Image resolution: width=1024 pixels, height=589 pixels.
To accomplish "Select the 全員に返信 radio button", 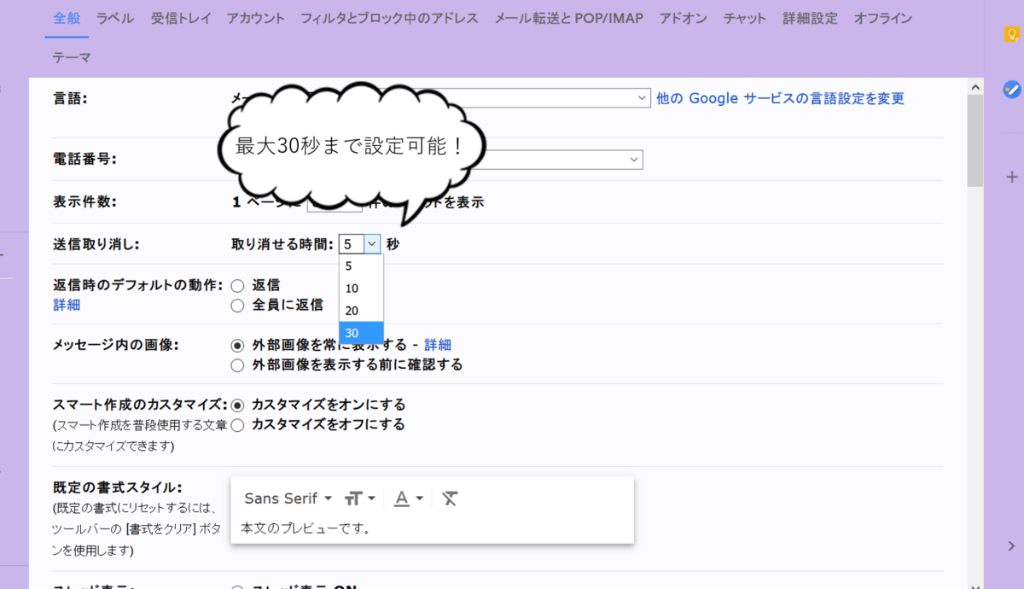I will click(x=237, y=306).
